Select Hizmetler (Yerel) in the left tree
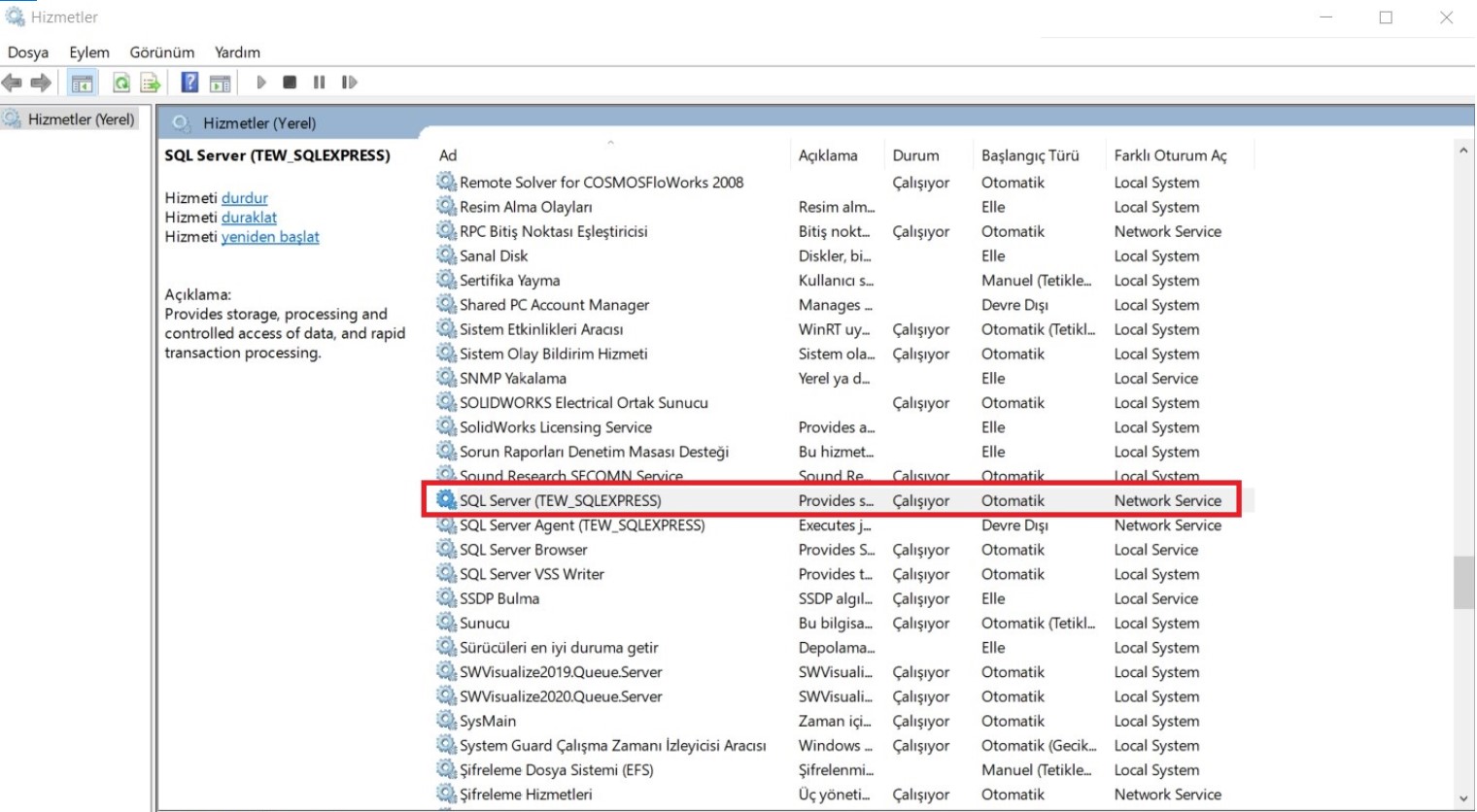The height and width of the screenshot is (812, 1477). (82, 119)
